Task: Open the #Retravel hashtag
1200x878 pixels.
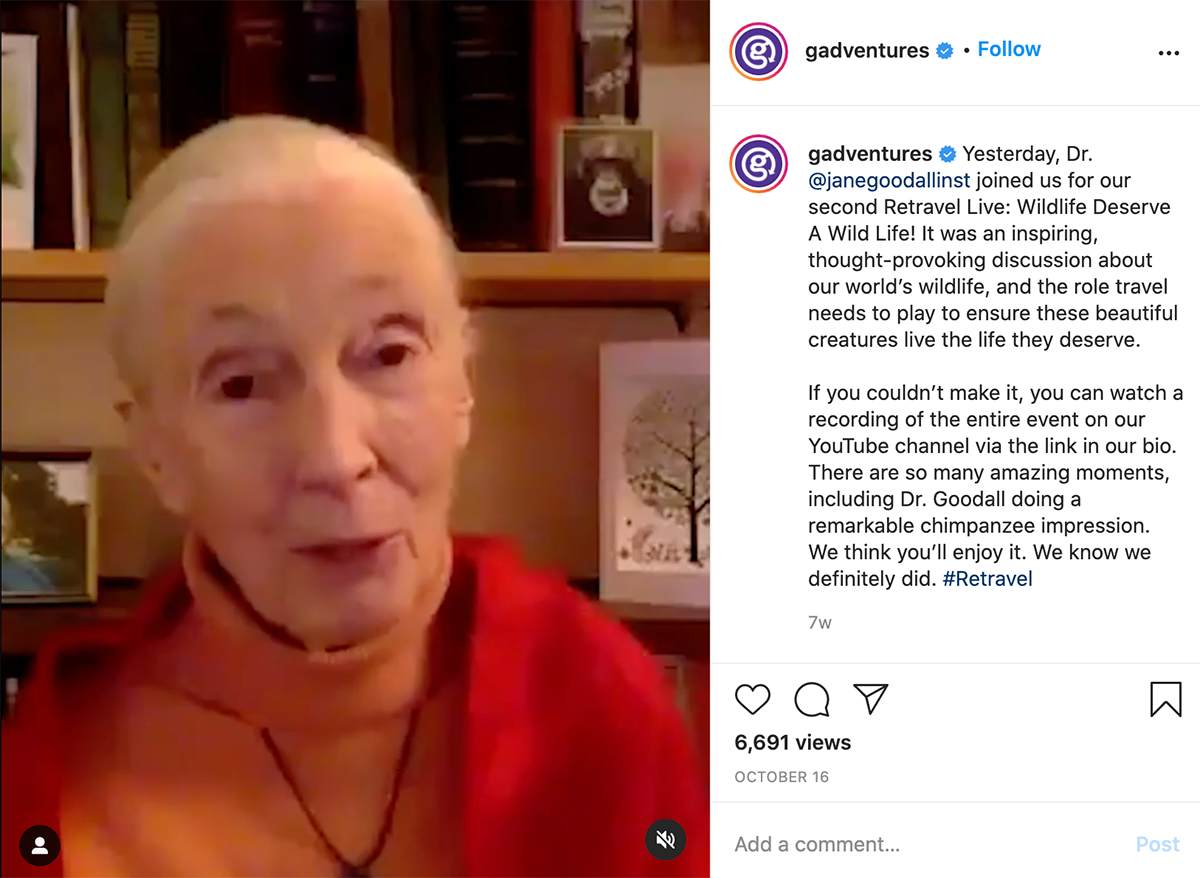Action: coord(987,578)
